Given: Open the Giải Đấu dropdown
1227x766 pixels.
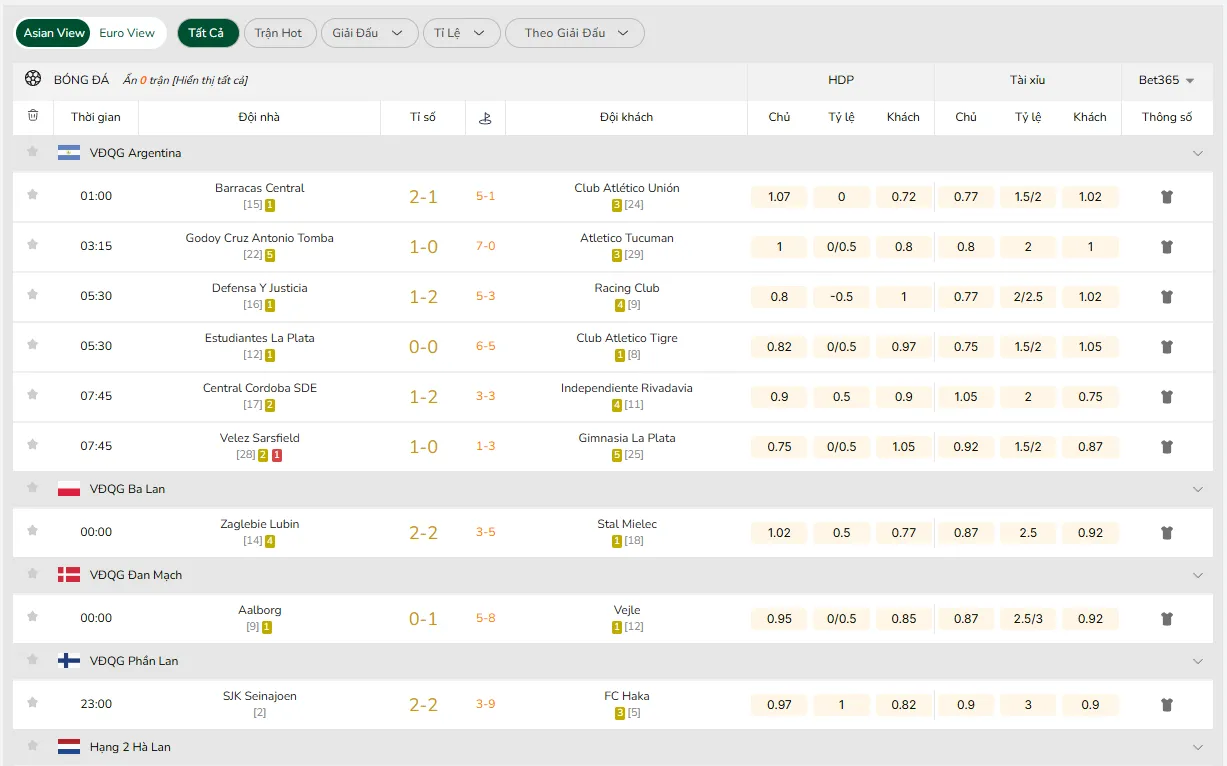Looking at the screenshot, I should (369, 33).
